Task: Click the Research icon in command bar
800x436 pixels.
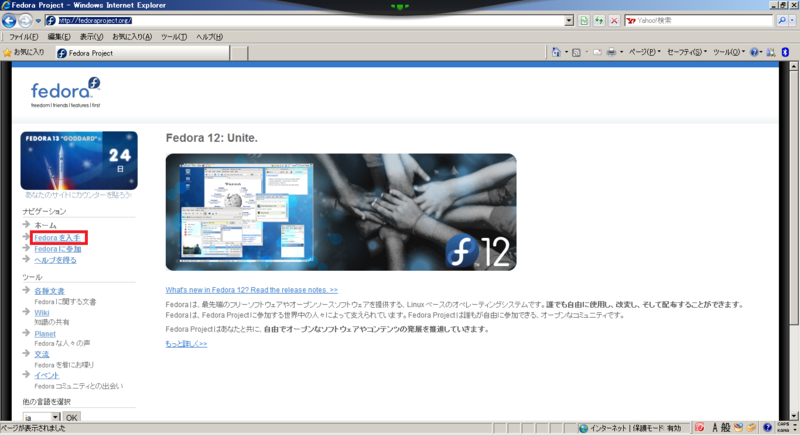Action: (771, 52)
